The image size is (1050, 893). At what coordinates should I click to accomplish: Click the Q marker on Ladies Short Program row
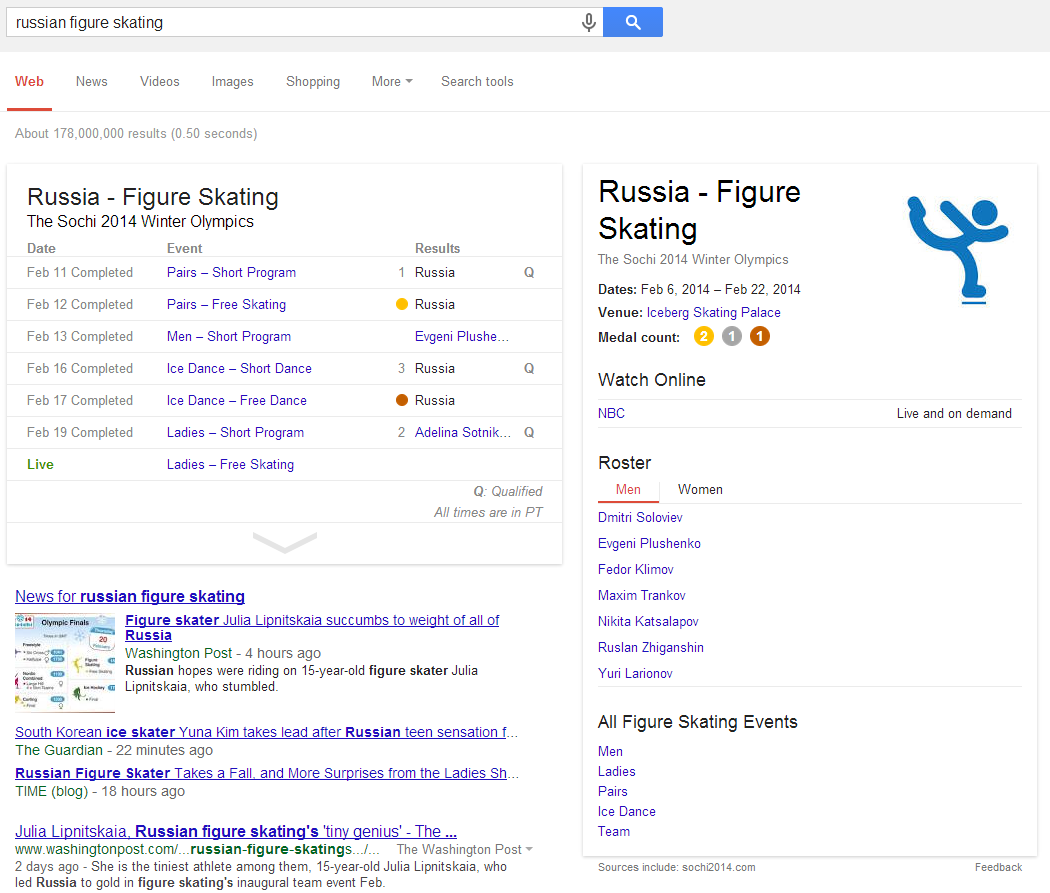529,432
